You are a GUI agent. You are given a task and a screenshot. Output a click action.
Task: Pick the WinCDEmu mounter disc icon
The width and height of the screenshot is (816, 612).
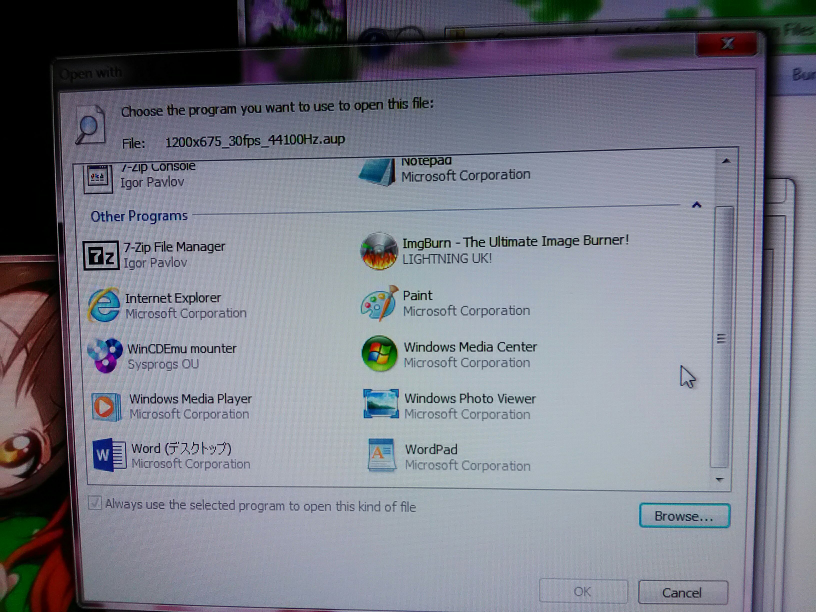click(105, 355)
